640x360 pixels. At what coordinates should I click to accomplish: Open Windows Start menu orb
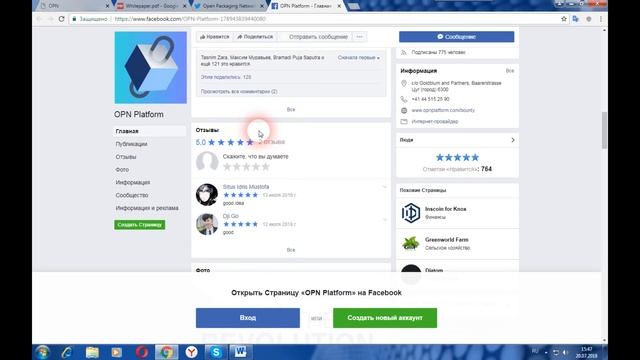coord(42,352)
